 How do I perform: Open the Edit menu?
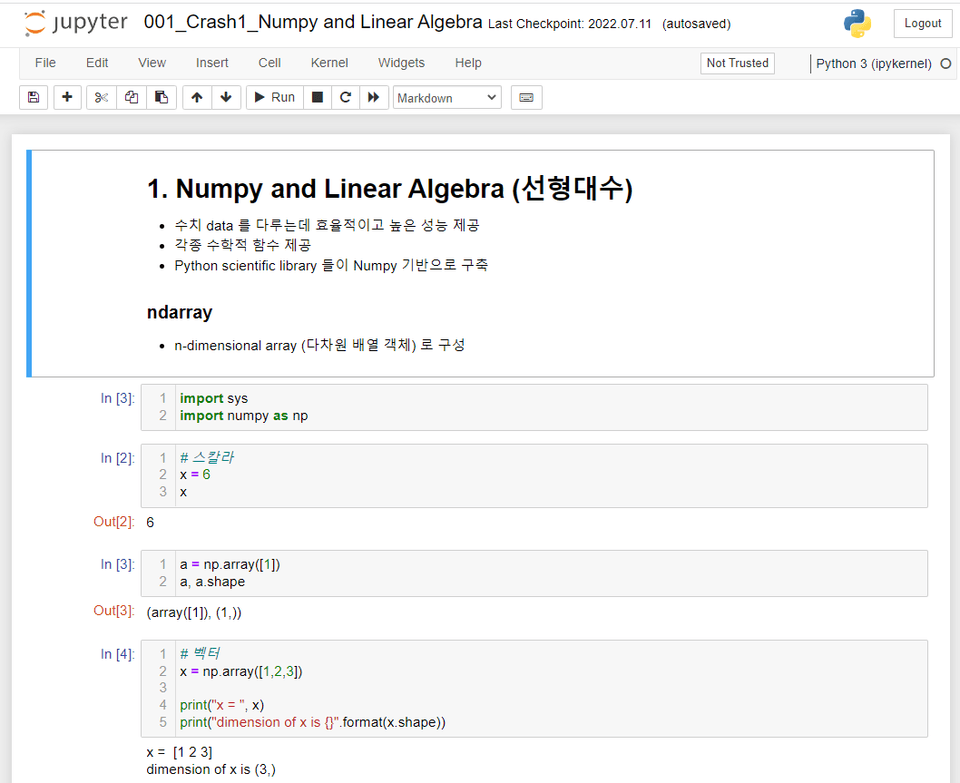coord(97,63)
